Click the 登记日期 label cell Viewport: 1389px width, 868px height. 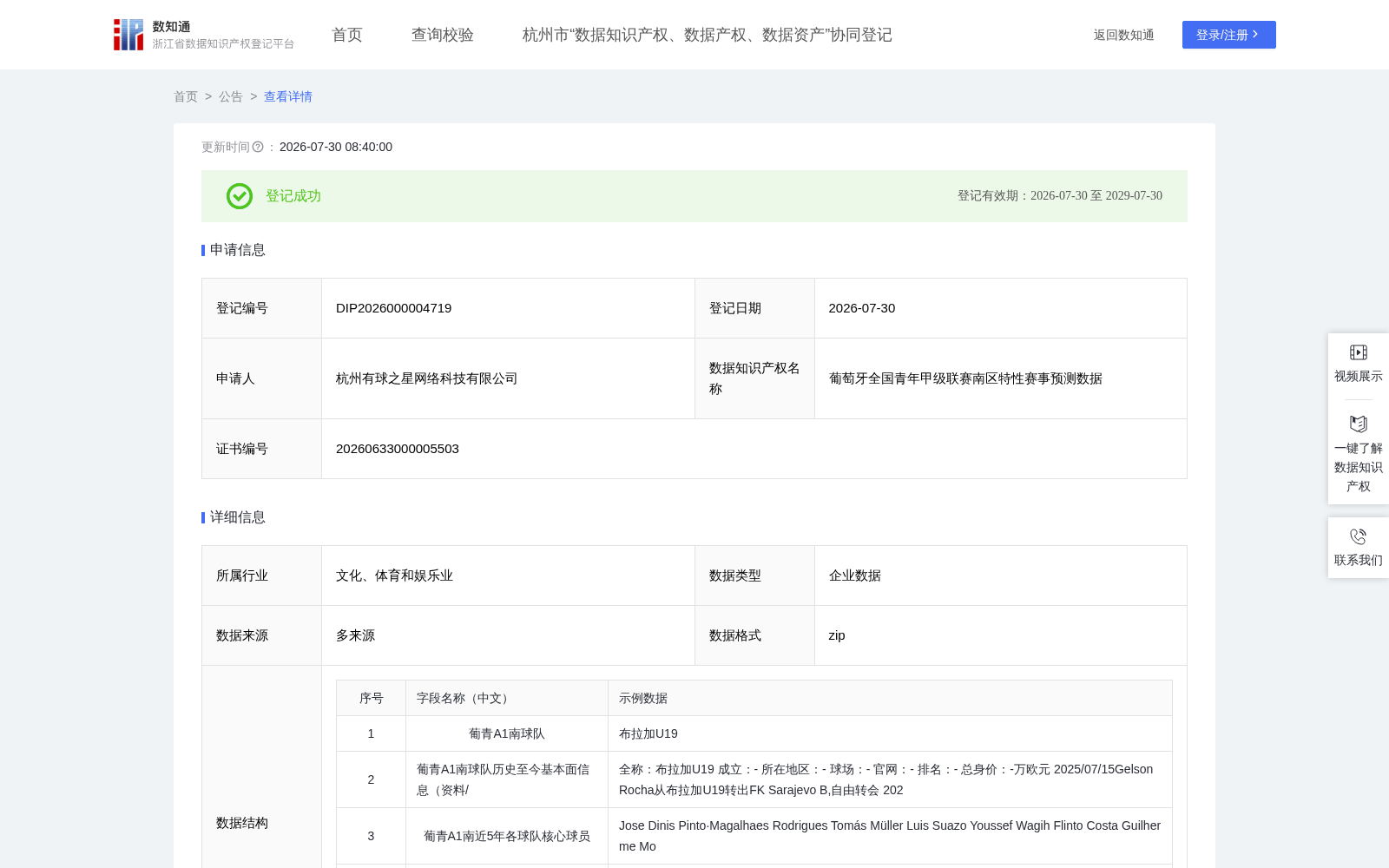(754, 308)
